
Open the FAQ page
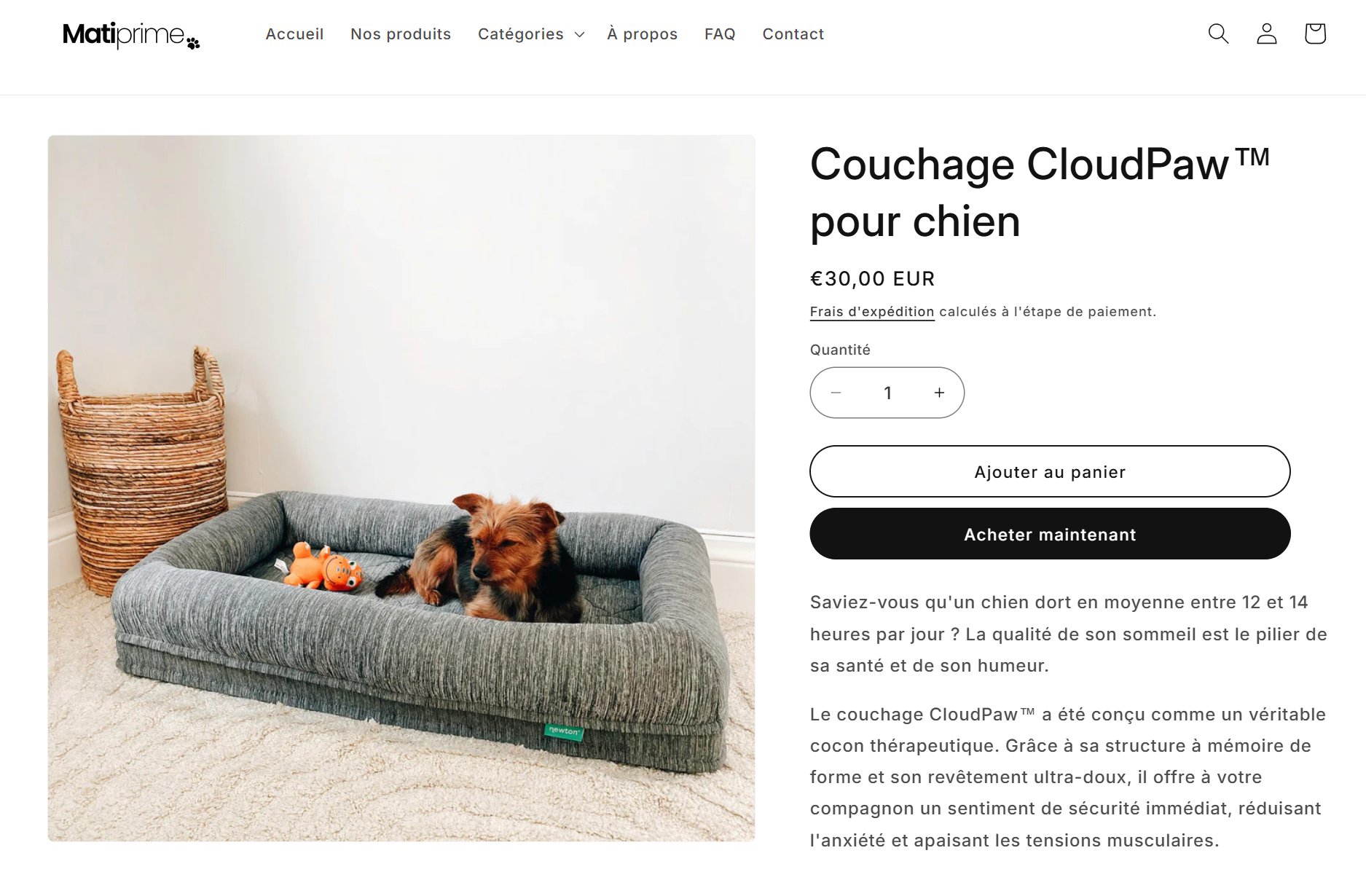point(720,34)
